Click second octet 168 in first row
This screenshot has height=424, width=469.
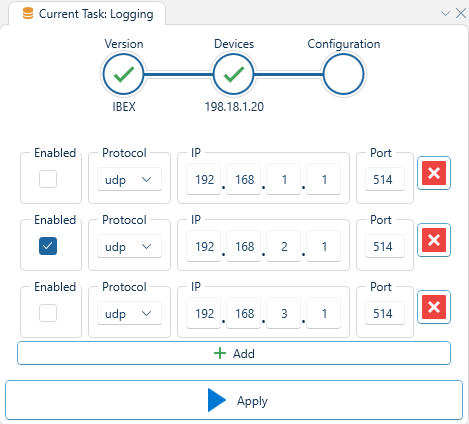[x=244, y=179]
